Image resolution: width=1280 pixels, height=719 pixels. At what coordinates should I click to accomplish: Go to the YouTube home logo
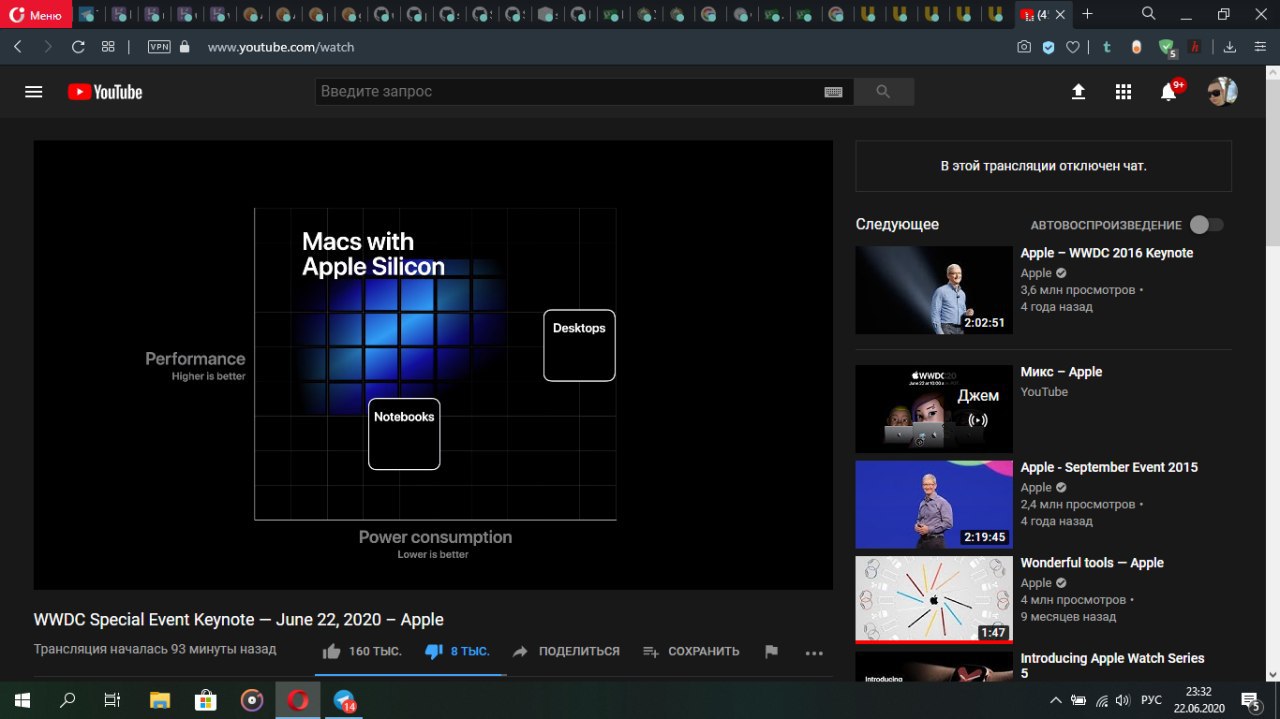(105, 92)
